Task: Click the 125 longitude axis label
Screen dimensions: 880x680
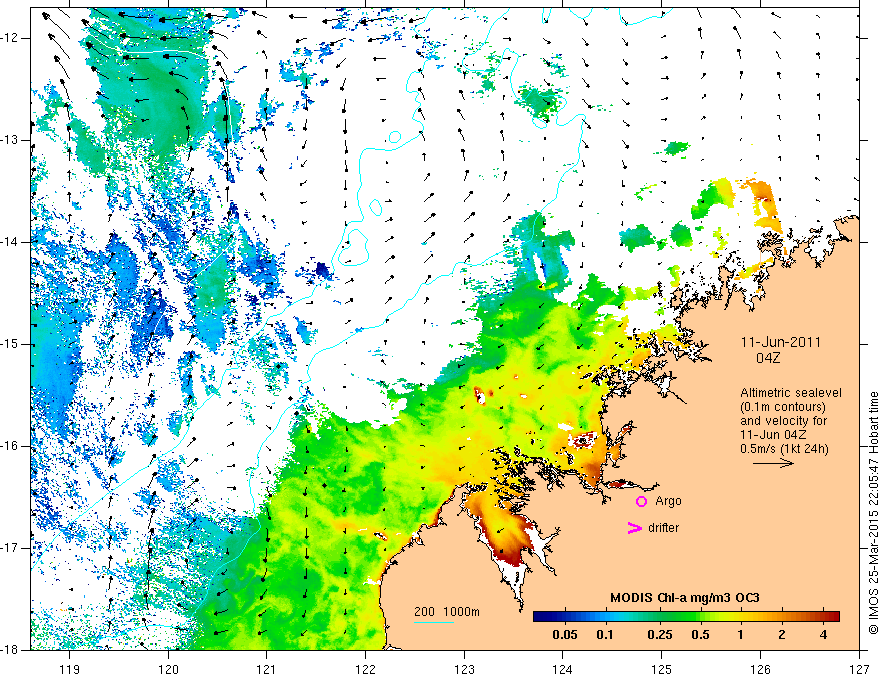Action: click(662, 669)
